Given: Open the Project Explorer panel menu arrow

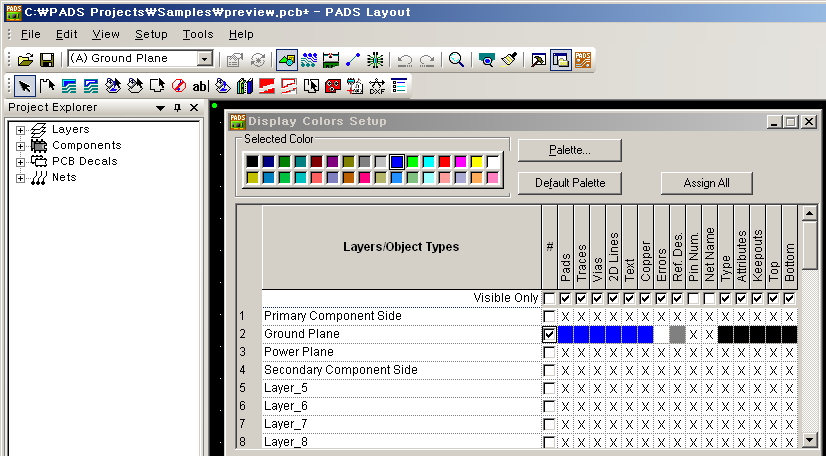Looking at the screenshot, I should (160, 108).
